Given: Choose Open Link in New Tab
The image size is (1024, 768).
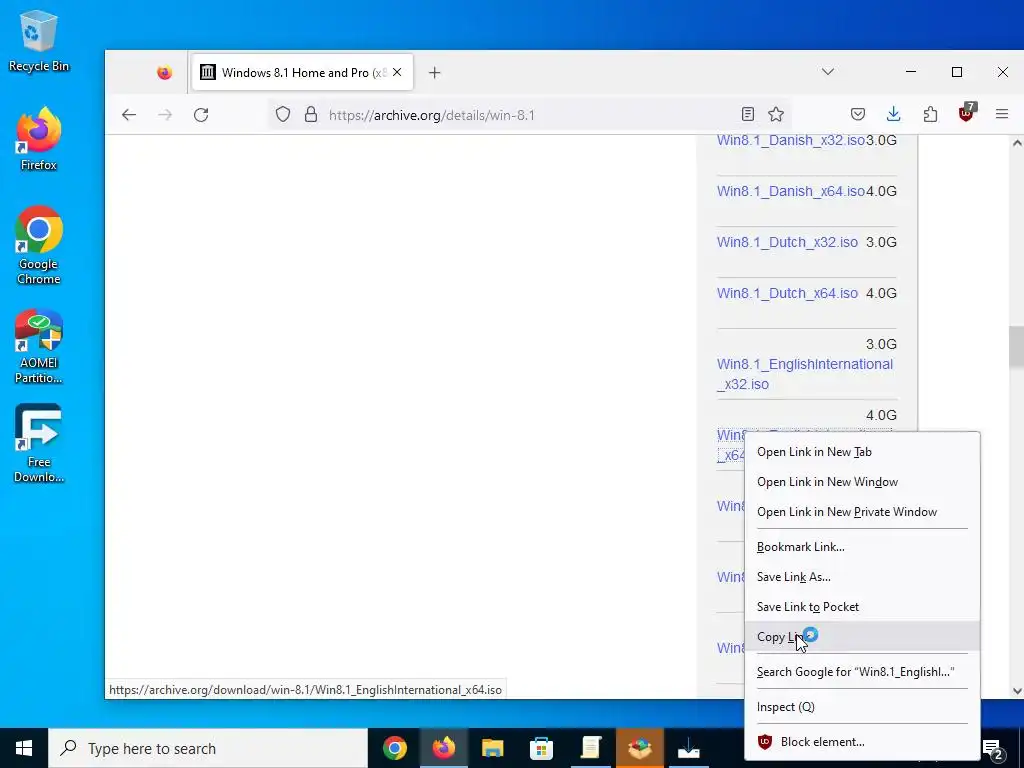Looking at the screenshot, I should pos(862,452).
